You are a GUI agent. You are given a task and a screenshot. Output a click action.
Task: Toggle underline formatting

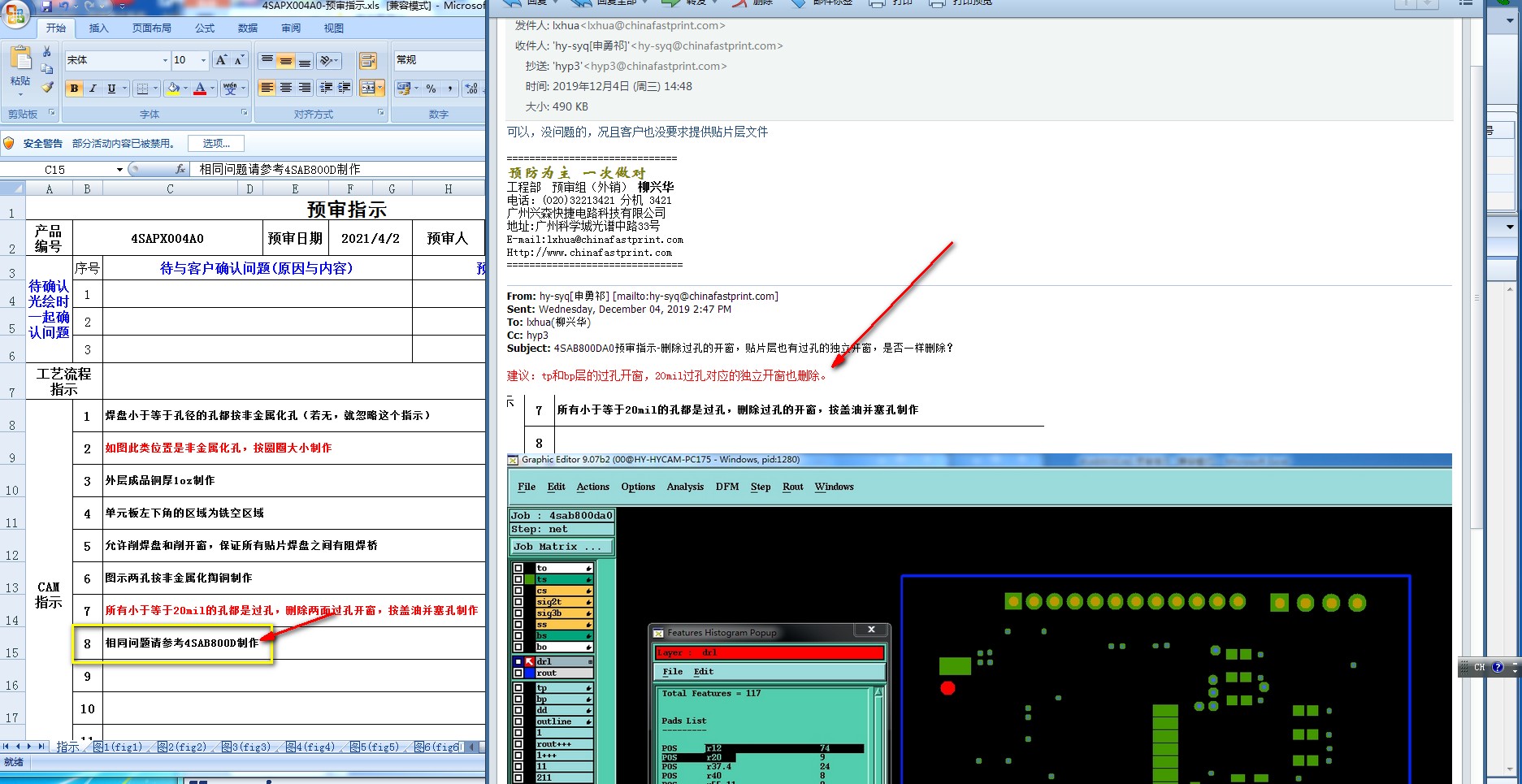111,89
